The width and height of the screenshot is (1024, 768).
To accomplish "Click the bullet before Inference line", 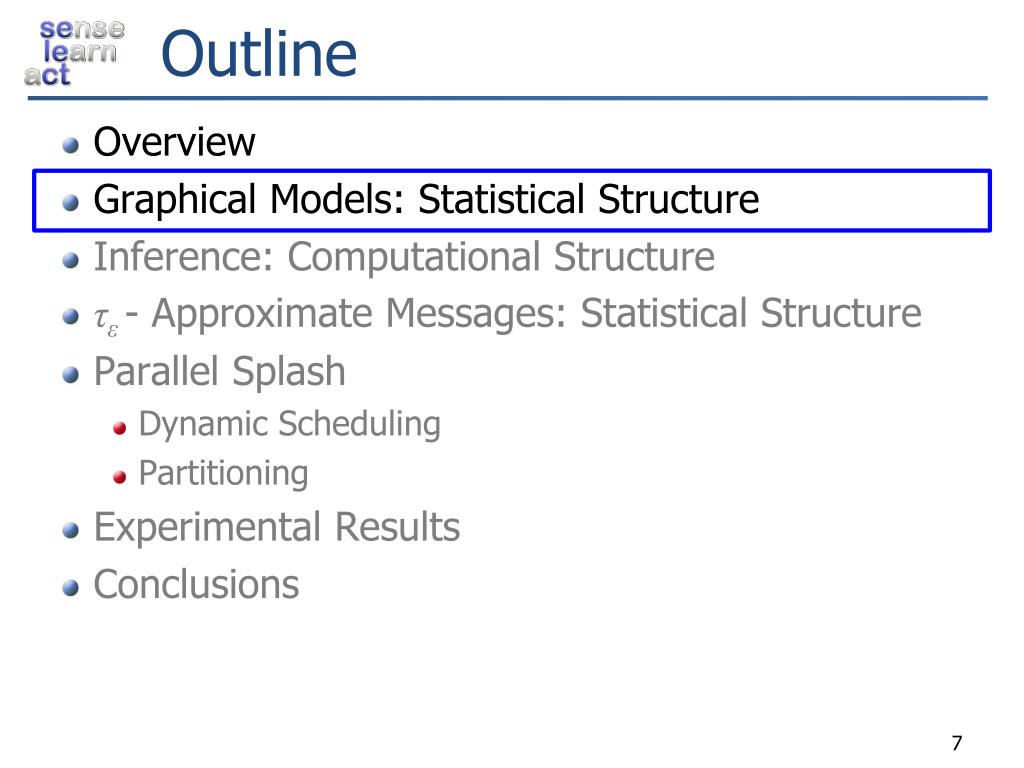I will (x=71, y=261).
